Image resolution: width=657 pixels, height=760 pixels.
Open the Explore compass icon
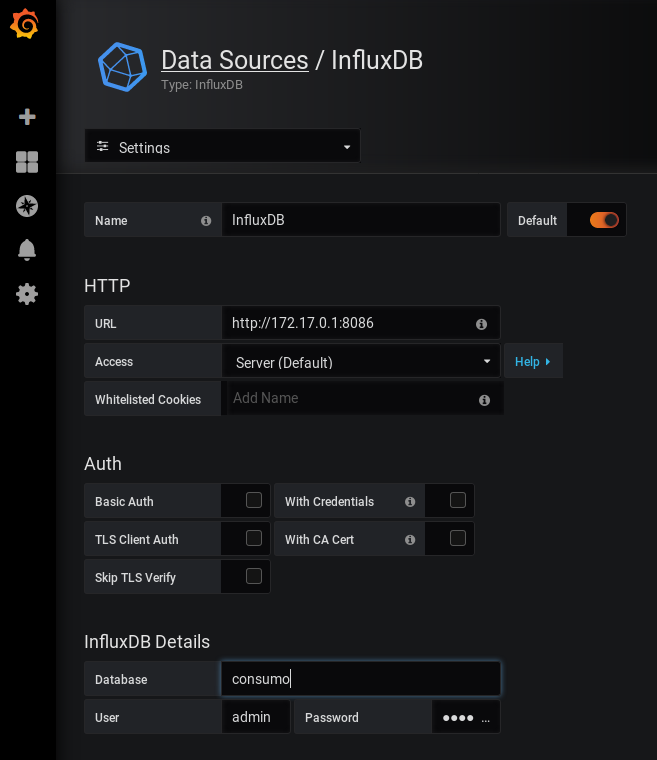pyautogui.click(x=27, y=206)
